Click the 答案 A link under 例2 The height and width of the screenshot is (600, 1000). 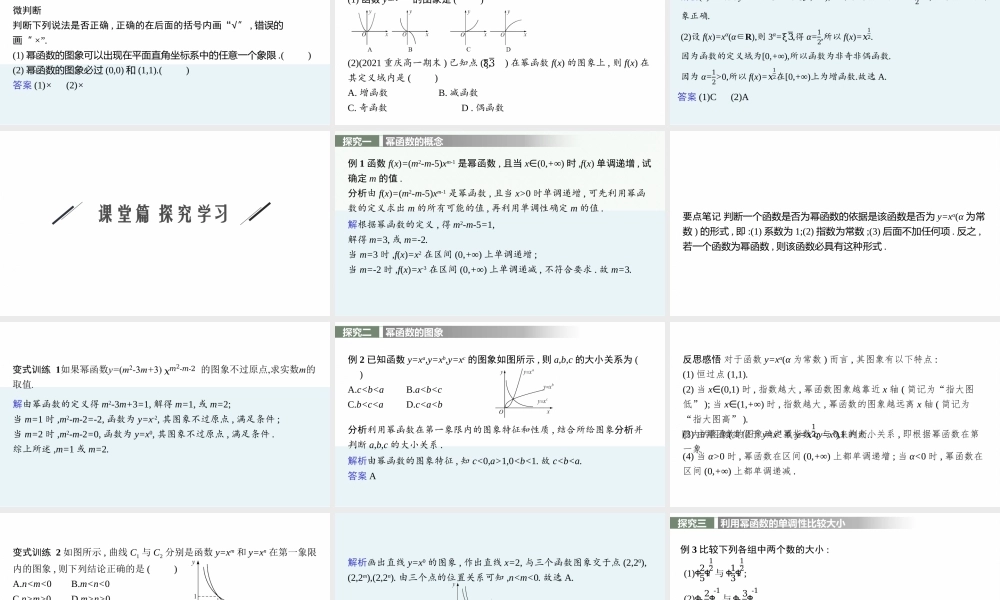pyautogui.click(x=362, y=476)
